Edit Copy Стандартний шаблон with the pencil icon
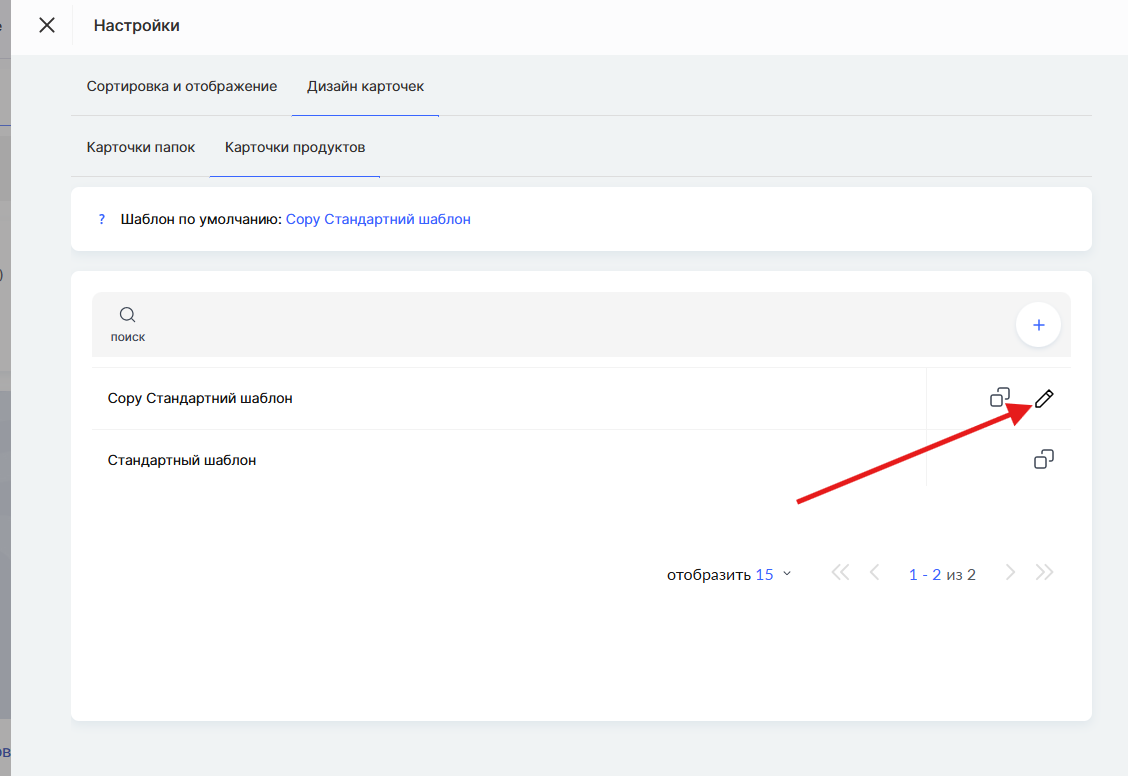Screen dimensions: 1128x776 (1044, 399)
